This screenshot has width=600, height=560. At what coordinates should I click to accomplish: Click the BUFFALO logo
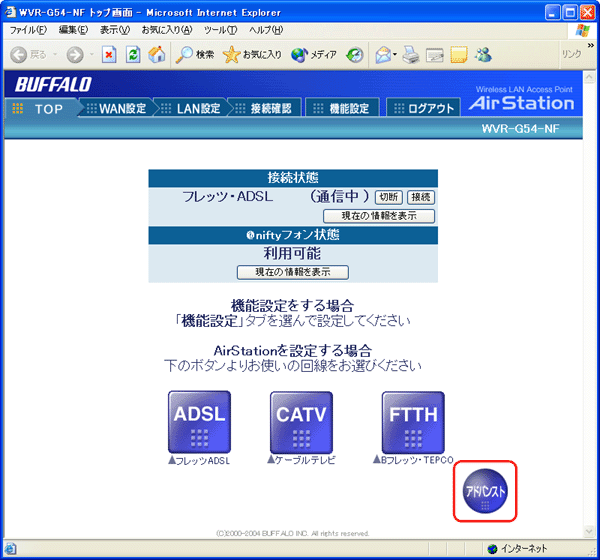(x=53, y=85)
